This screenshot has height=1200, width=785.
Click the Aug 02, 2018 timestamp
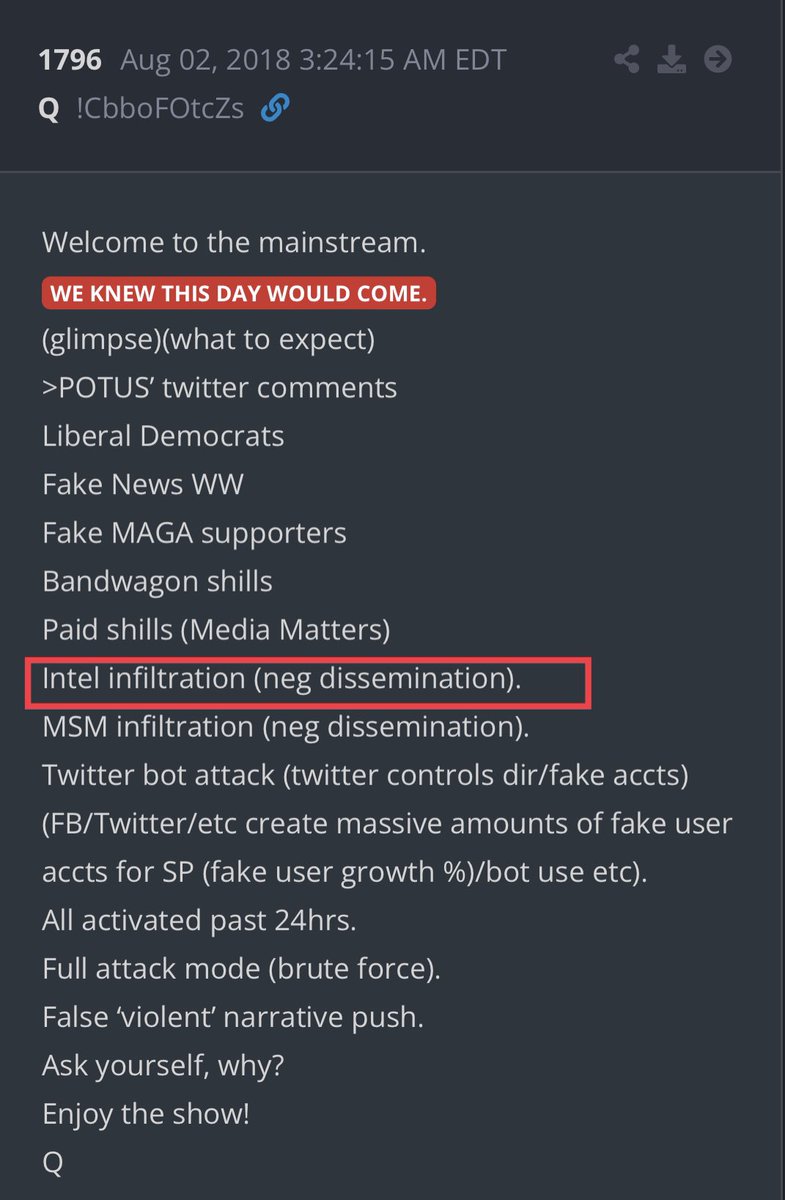[x=313, y=60]
